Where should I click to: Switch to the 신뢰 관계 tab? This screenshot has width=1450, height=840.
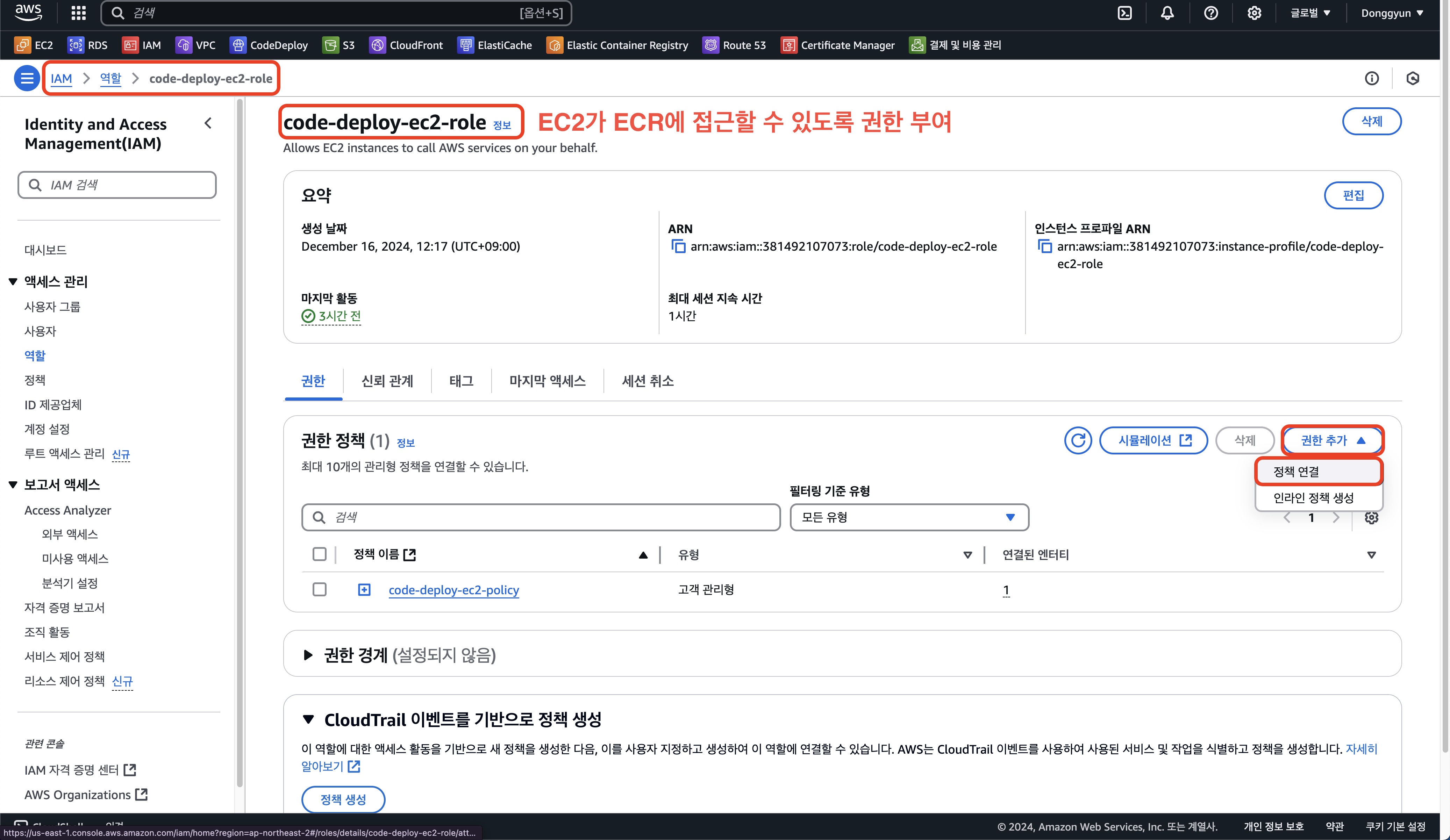pos(387,381)
